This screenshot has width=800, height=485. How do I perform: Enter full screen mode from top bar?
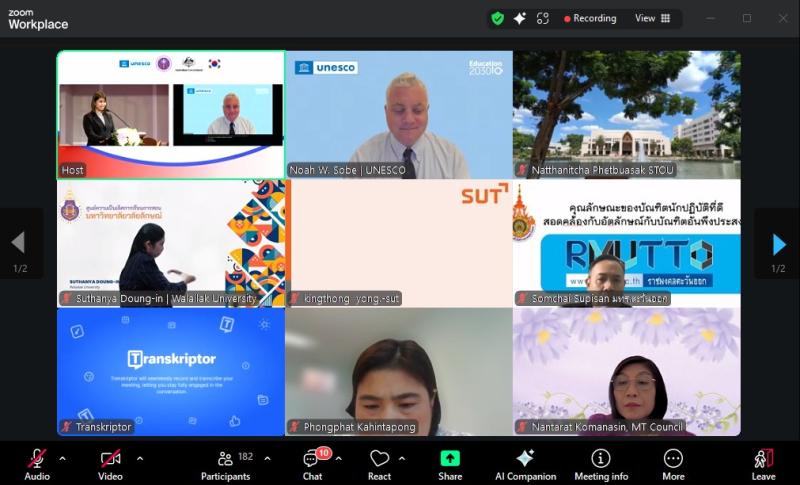pyautogui.click(x=543, y=18)
